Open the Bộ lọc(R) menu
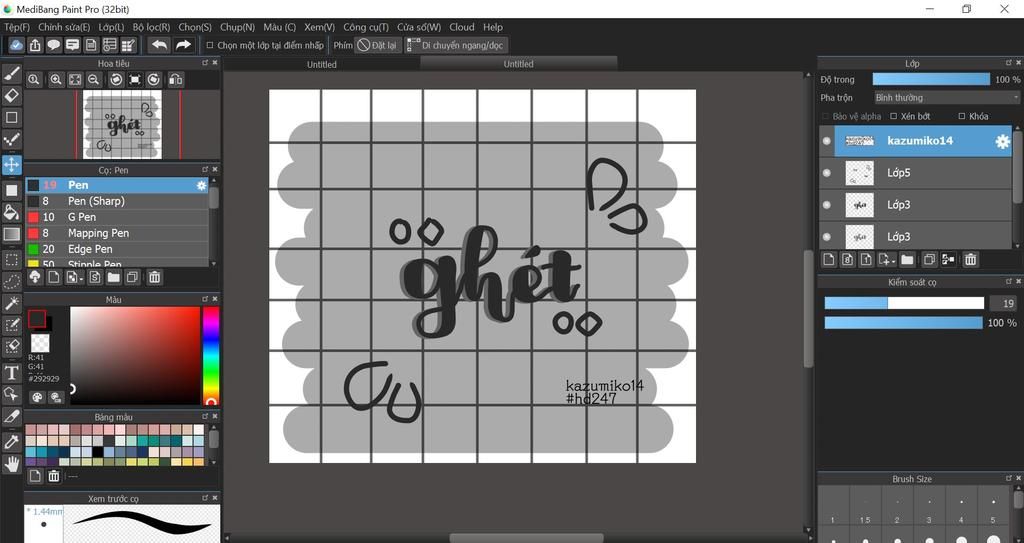 (151, 27)
